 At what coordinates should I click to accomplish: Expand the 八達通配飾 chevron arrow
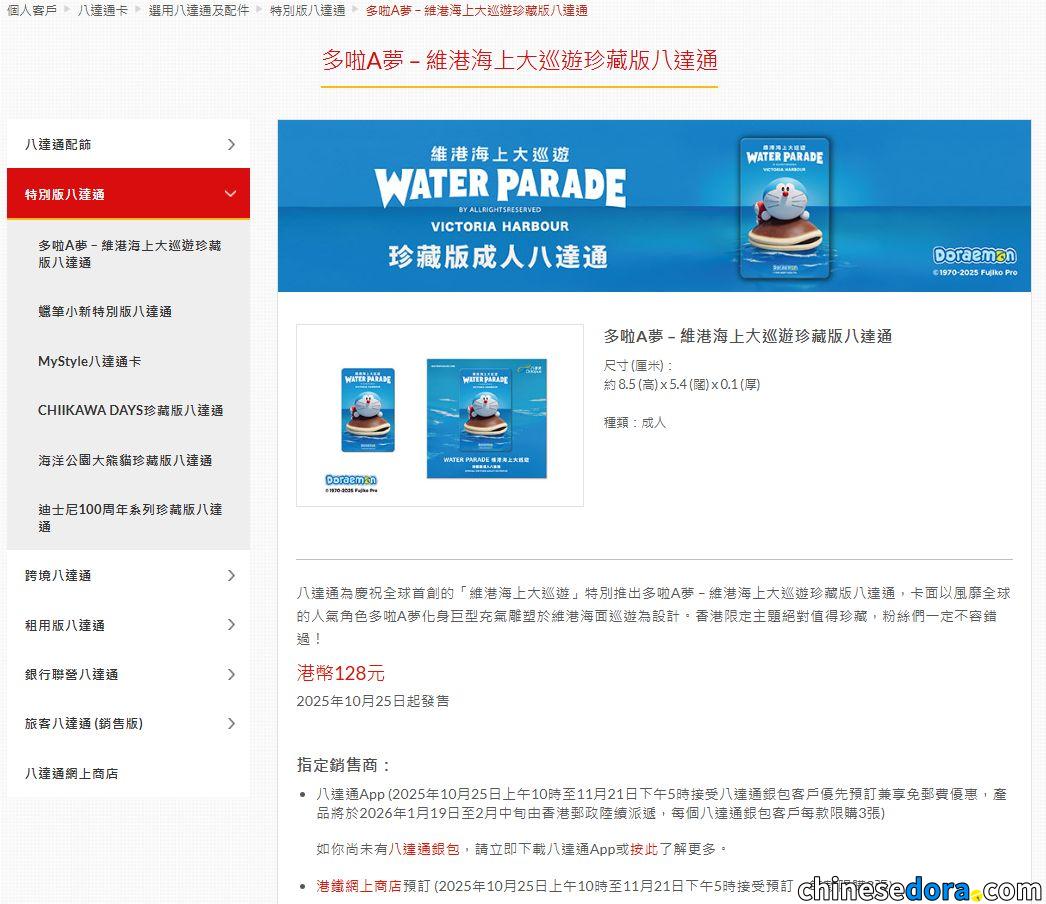(x=231, y=145)
